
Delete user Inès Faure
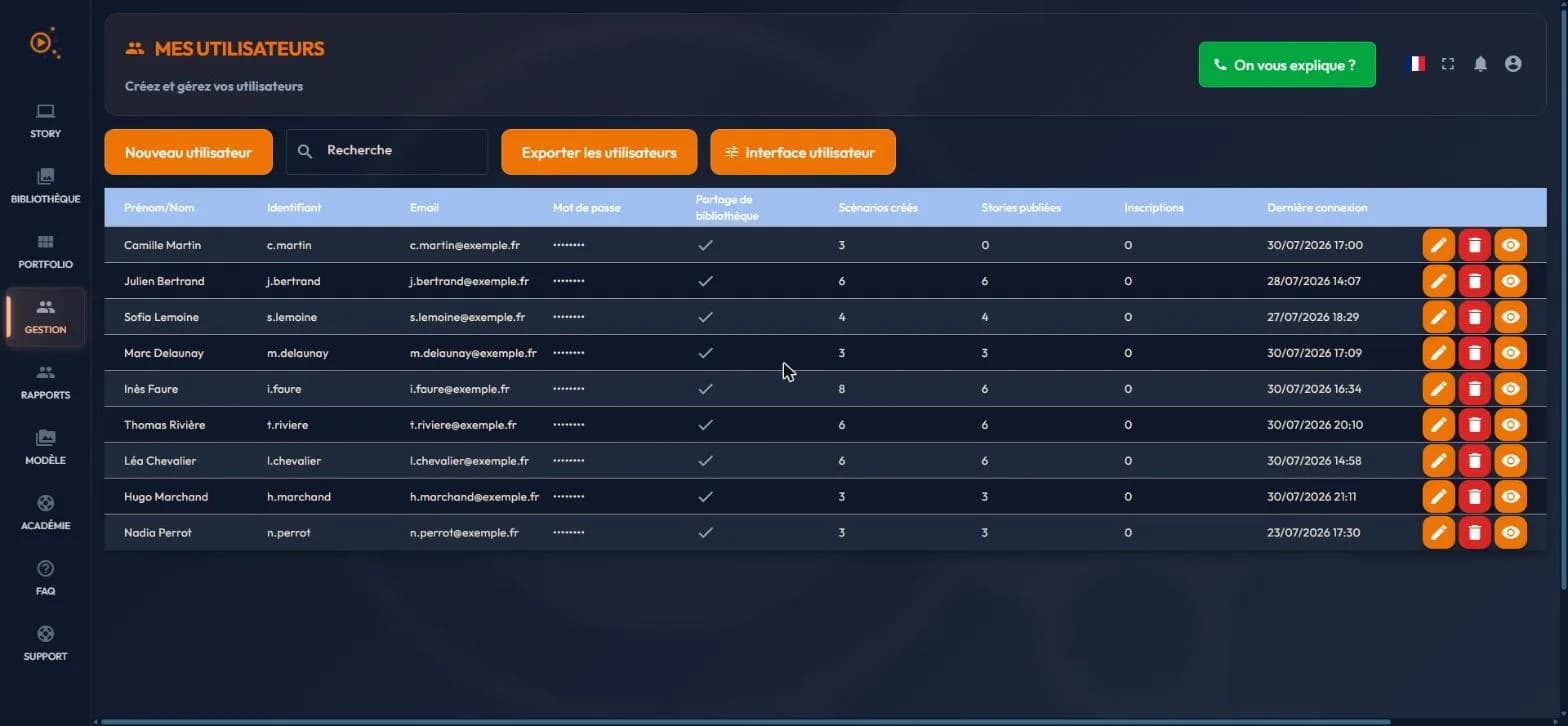click(1474, 389)
